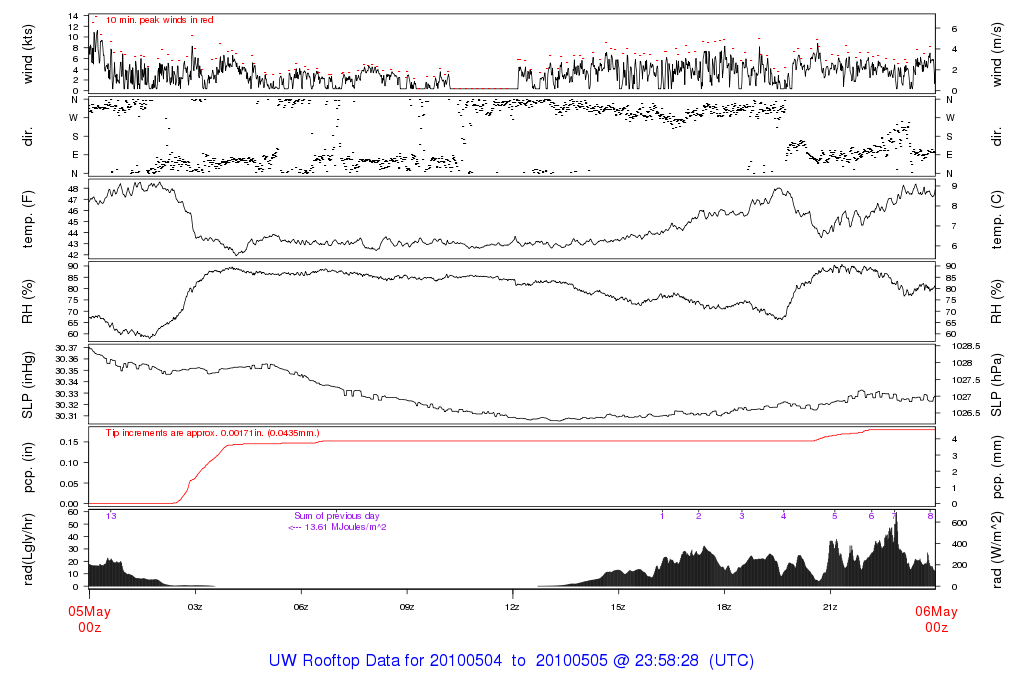Select the '12z' time axis label
This screenshot has width=1024, height=700.
pyautogui.click(x=512, y=607)
